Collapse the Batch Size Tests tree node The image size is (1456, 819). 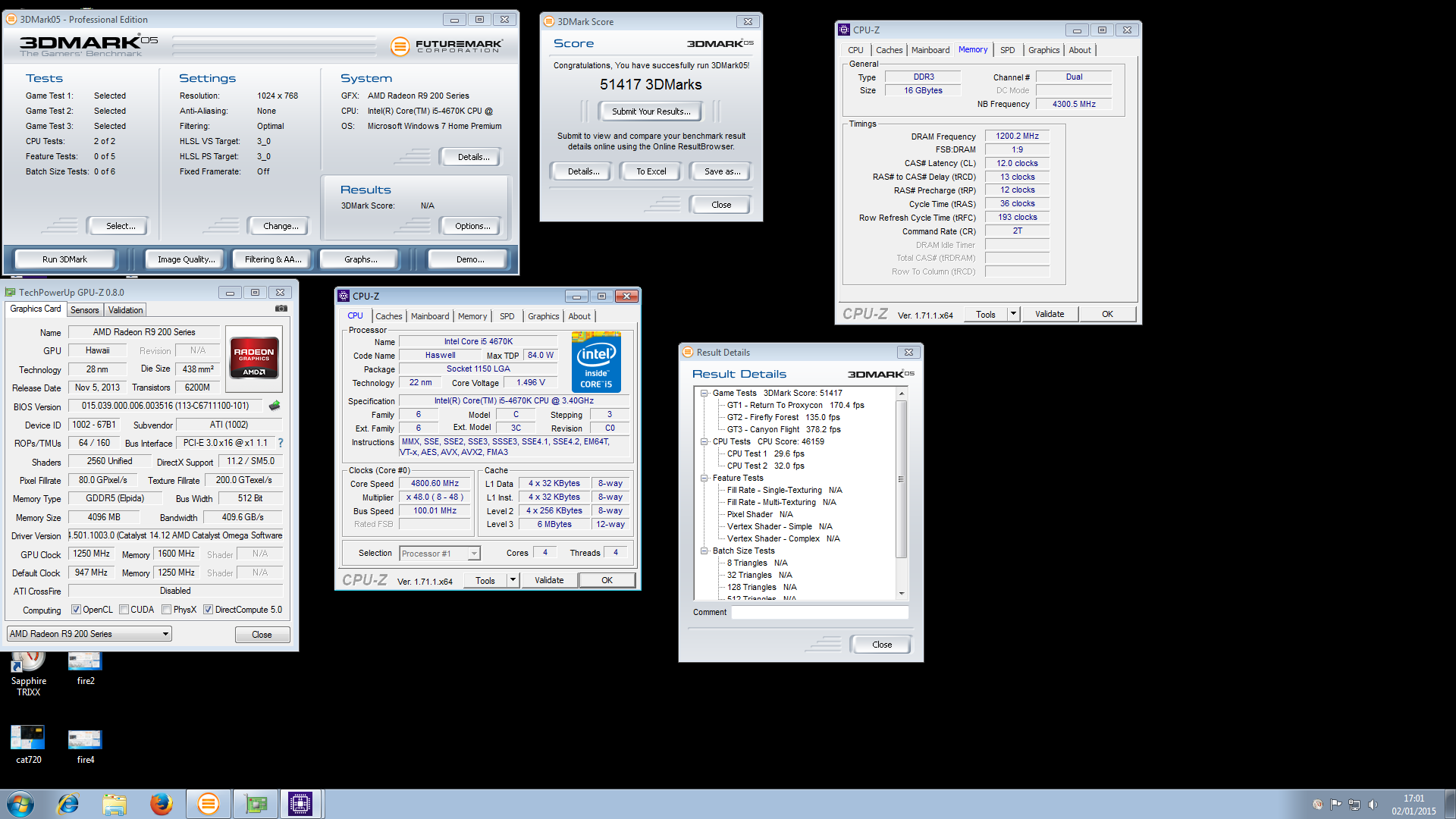click(x=704, y=551)
